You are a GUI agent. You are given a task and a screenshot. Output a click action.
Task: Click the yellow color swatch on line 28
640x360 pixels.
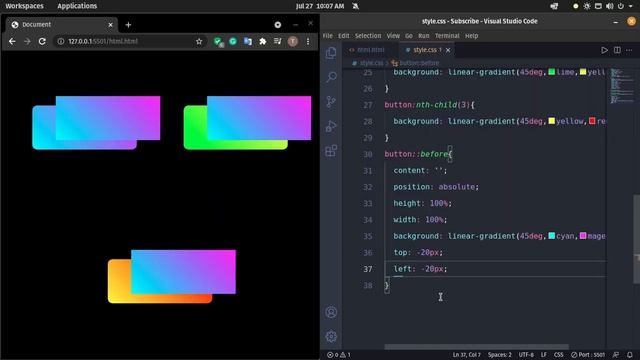551,121
